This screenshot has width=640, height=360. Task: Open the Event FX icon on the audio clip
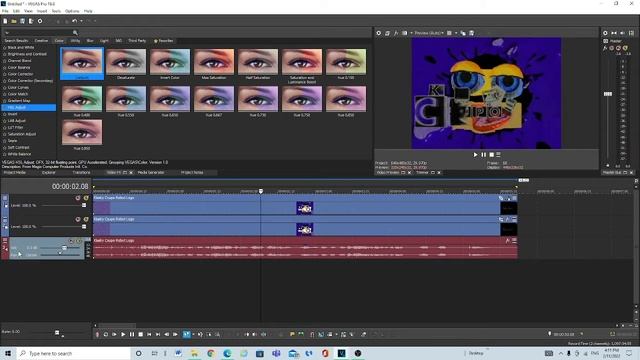[x=508, y=241]
